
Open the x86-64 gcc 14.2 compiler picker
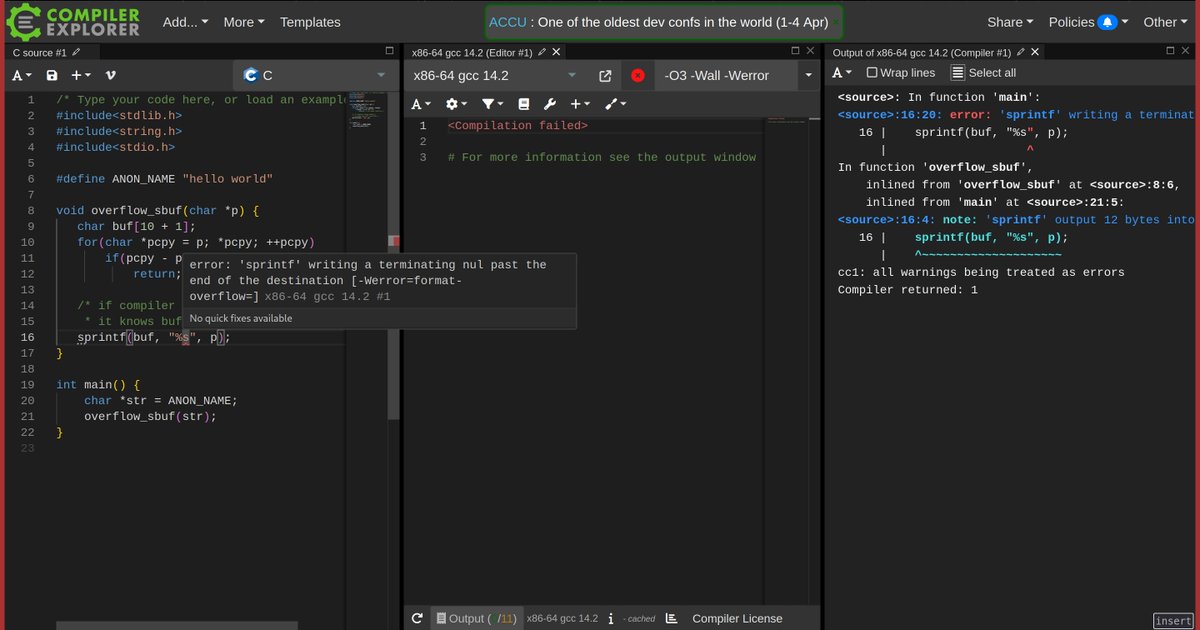point(494,75)
